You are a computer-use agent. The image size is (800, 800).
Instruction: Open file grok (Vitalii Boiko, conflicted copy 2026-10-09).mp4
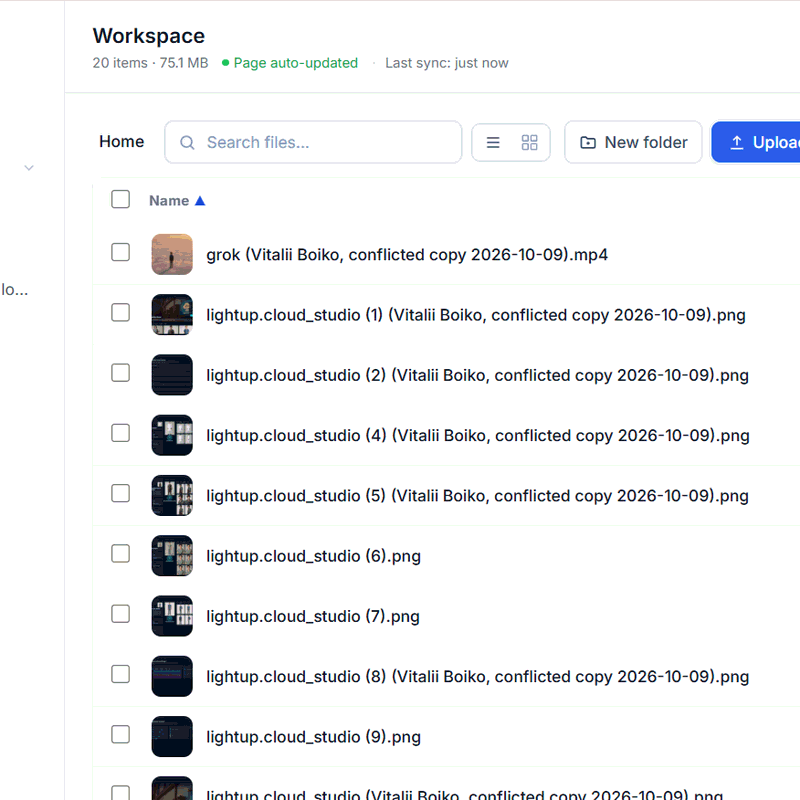pyautogui.click(x=407, y=254)
